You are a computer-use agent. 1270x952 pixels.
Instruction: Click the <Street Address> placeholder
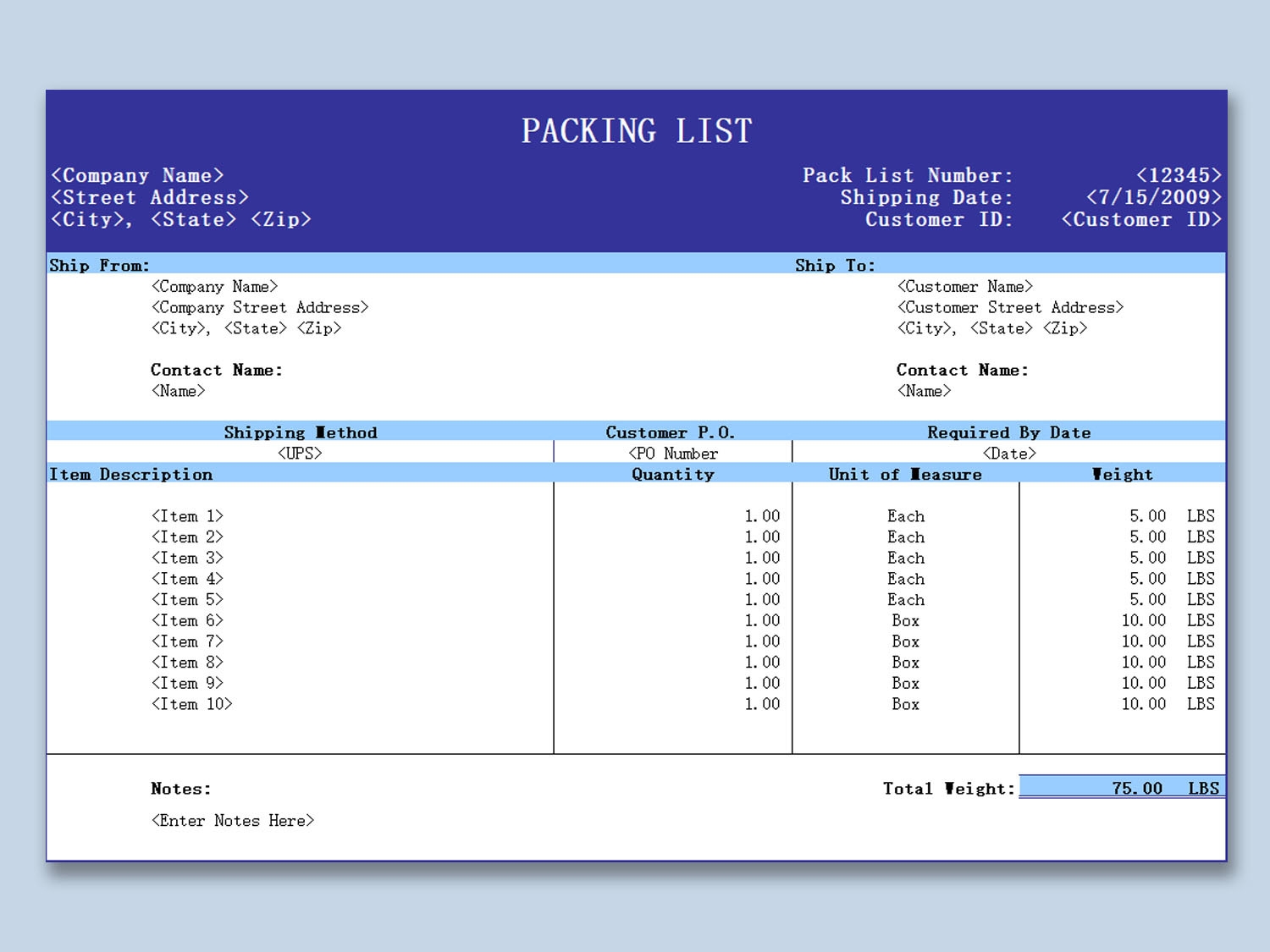point(151,197)
